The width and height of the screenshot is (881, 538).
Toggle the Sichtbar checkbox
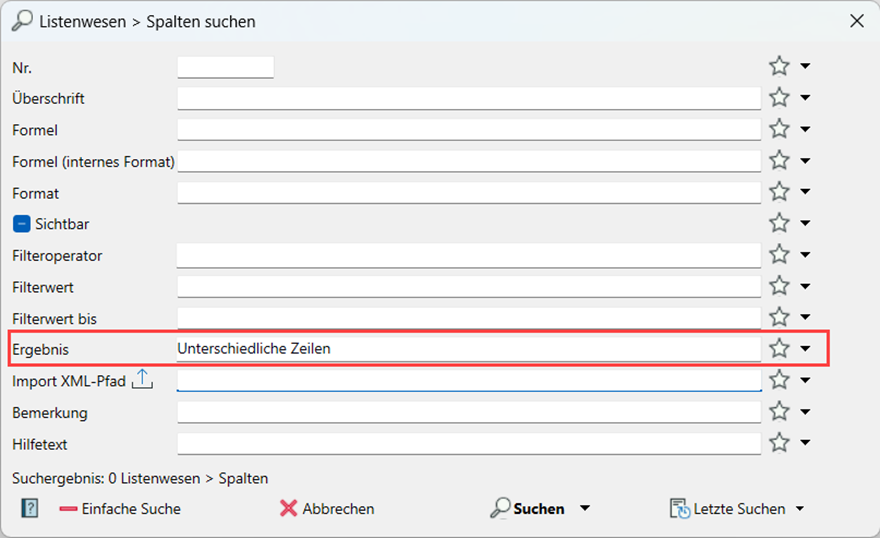[22, 224]
